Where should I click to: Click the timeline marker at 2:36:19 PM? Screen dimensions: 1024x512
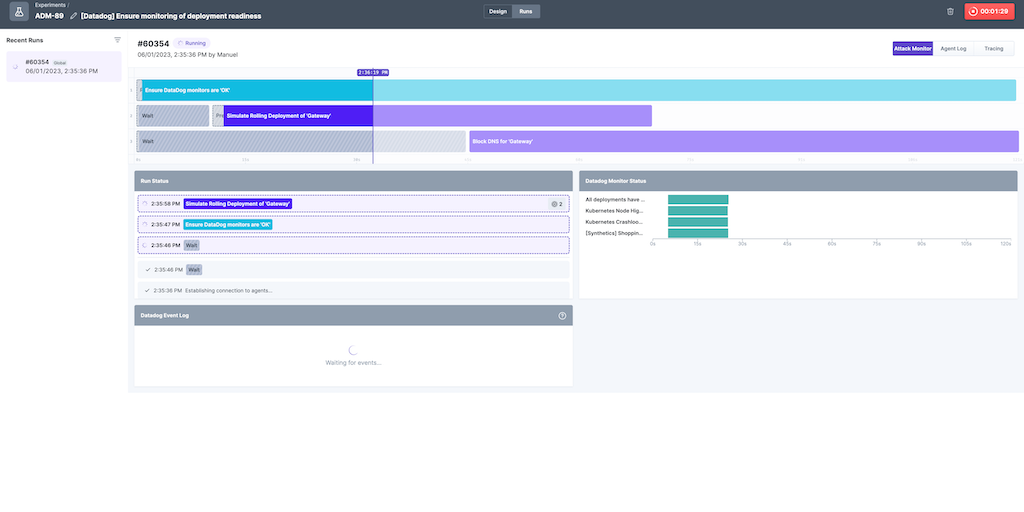(x=373, y=72)
